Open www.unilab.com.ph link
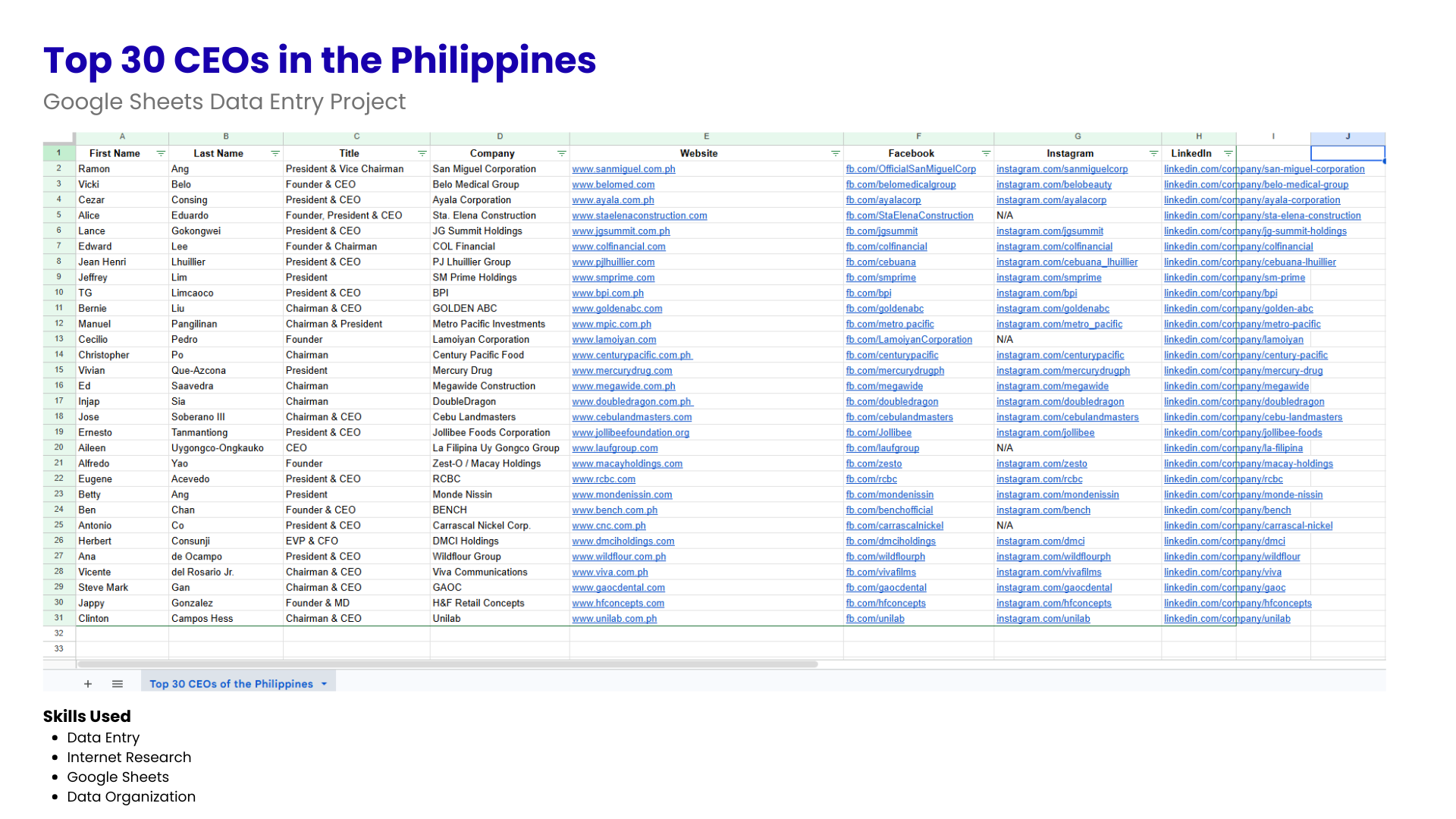 tap(614, 619)
